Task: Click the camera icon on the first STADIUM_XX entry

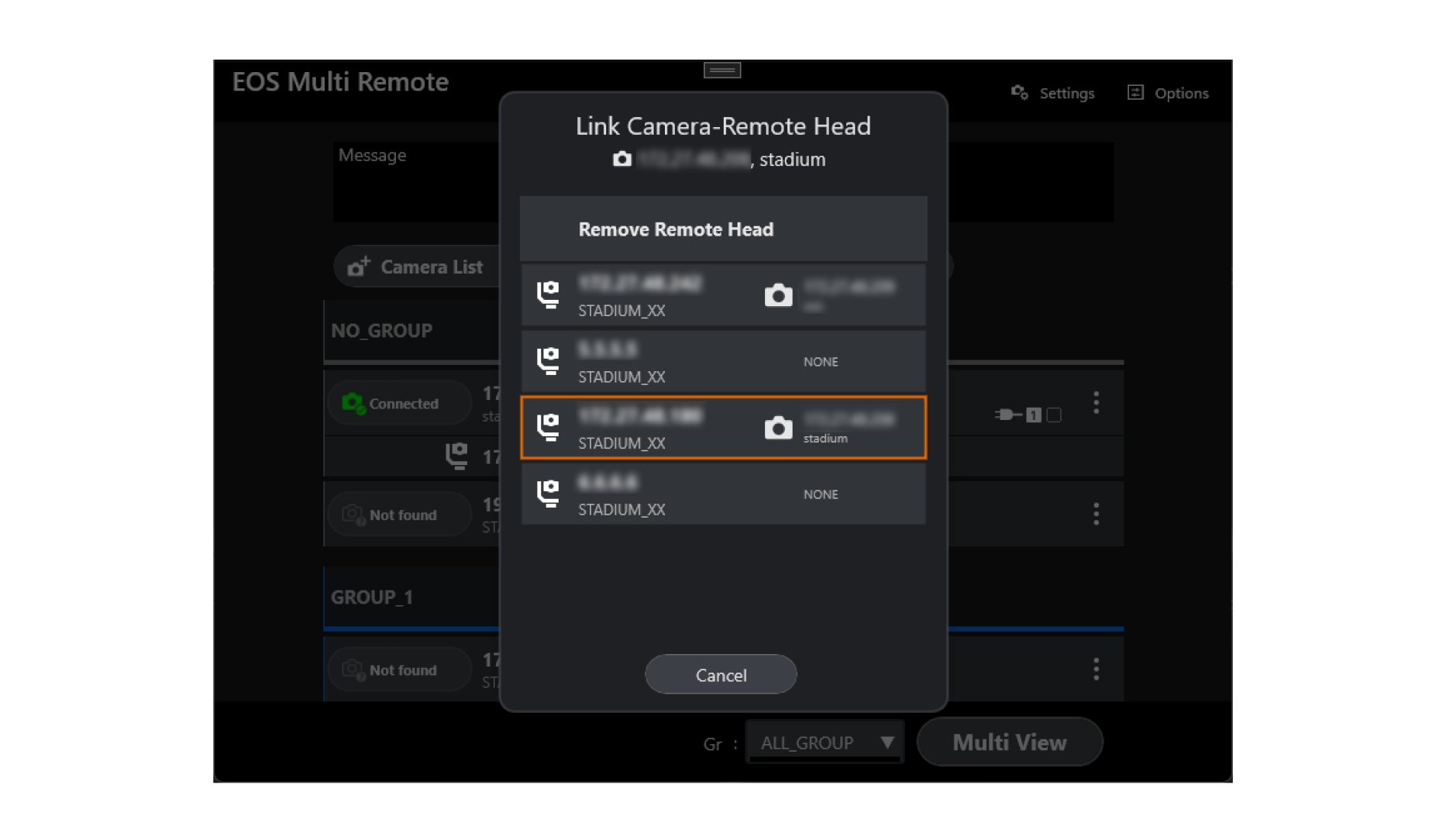Action: (778, 294)
